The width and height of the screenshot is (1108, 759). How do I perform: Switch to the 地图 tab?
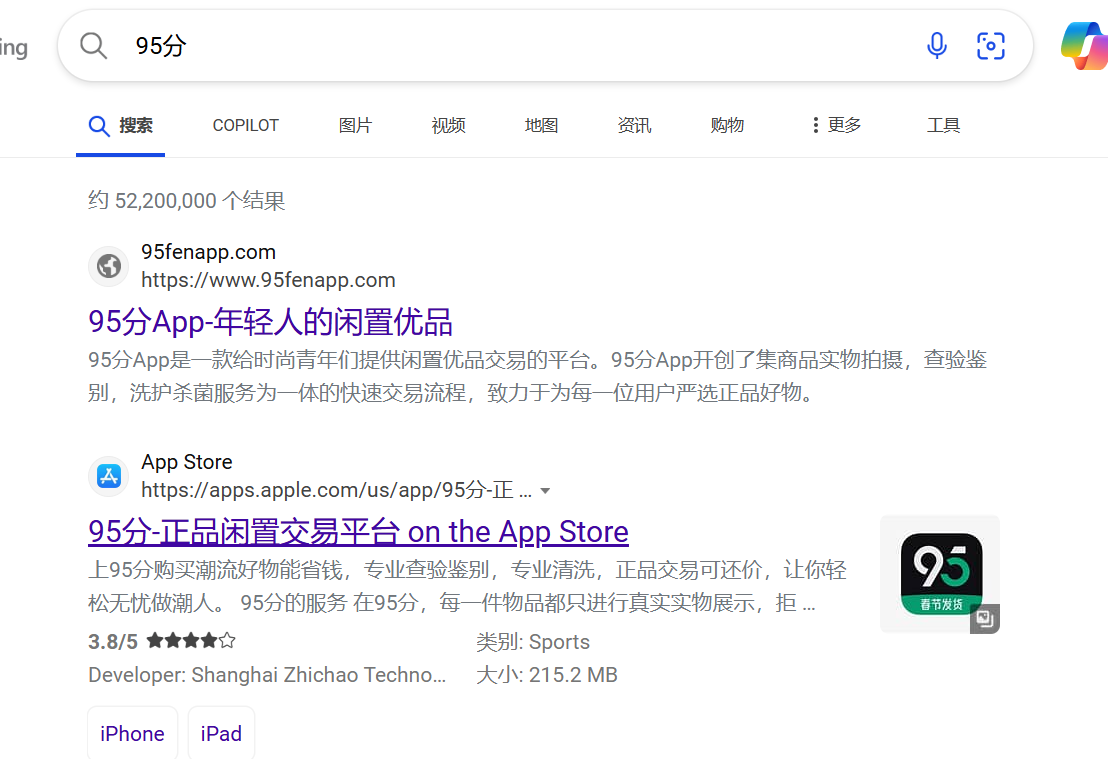[542, 126]
